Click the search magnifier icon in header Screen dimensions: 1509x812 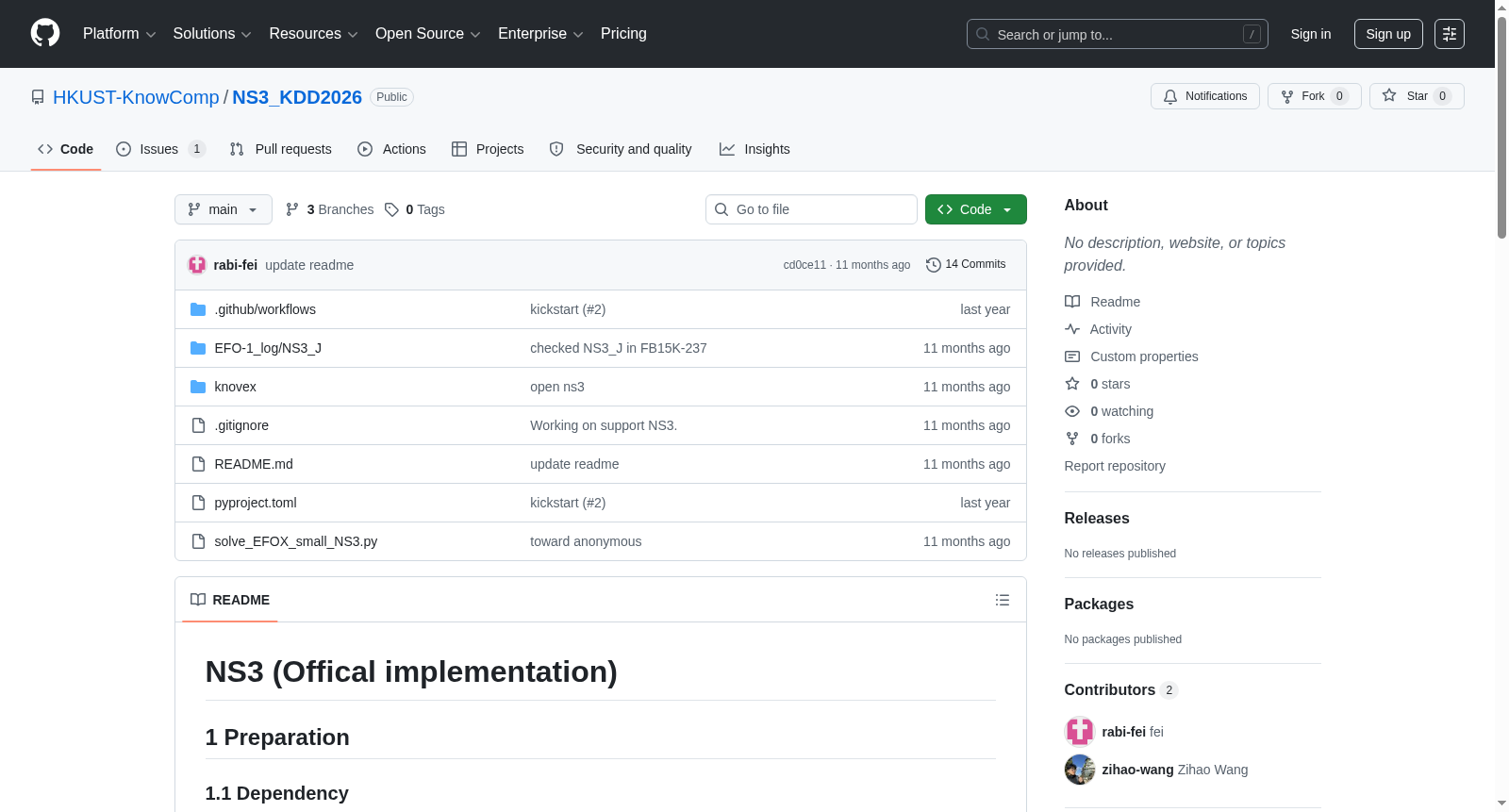point(983,34)
